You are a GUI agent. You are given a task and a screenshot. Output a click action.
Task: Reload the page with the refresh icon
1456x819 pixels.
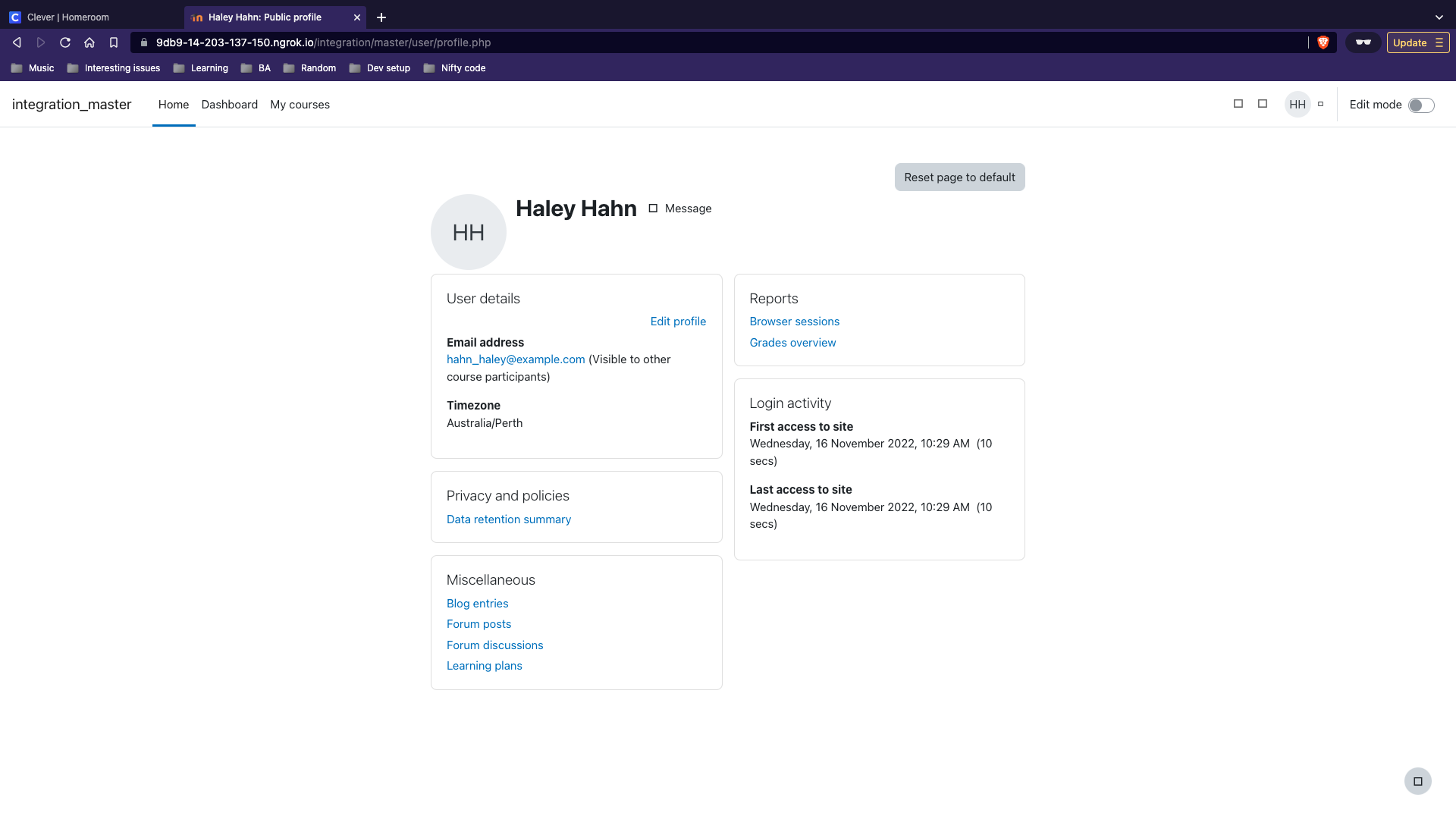[65, 42]
